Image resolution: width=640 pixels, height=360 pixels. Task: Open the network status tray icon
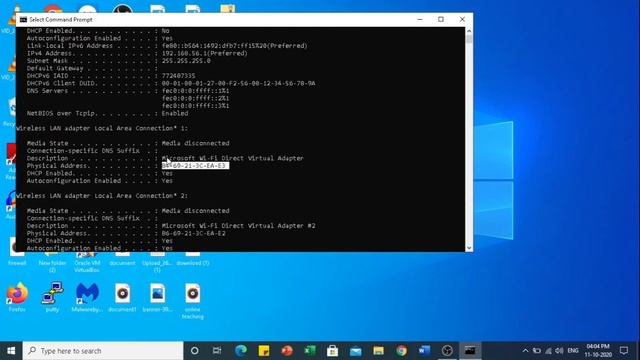(x=548, y=351)
